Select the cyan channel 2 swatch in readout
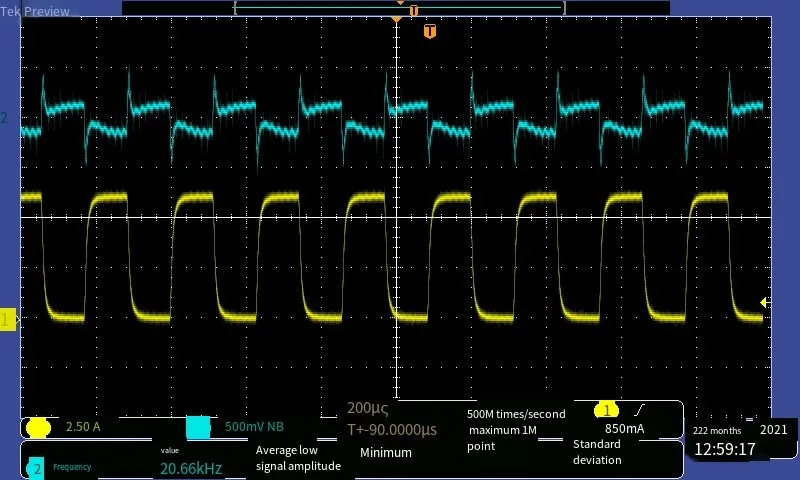Viewport: 800px width, 480px height. point(198,427)
